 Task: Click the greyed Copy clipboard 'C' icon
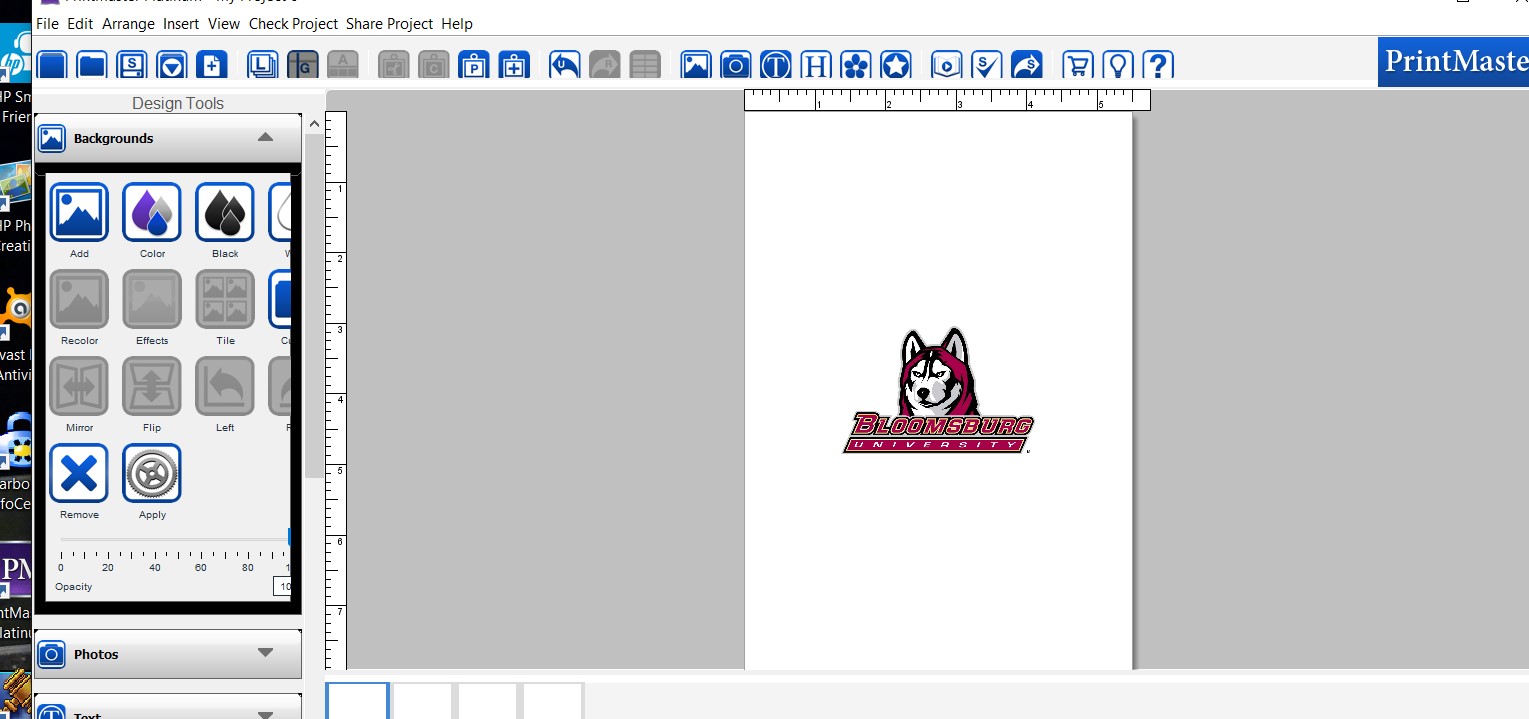pyautogui.click(x=434, y=65)
